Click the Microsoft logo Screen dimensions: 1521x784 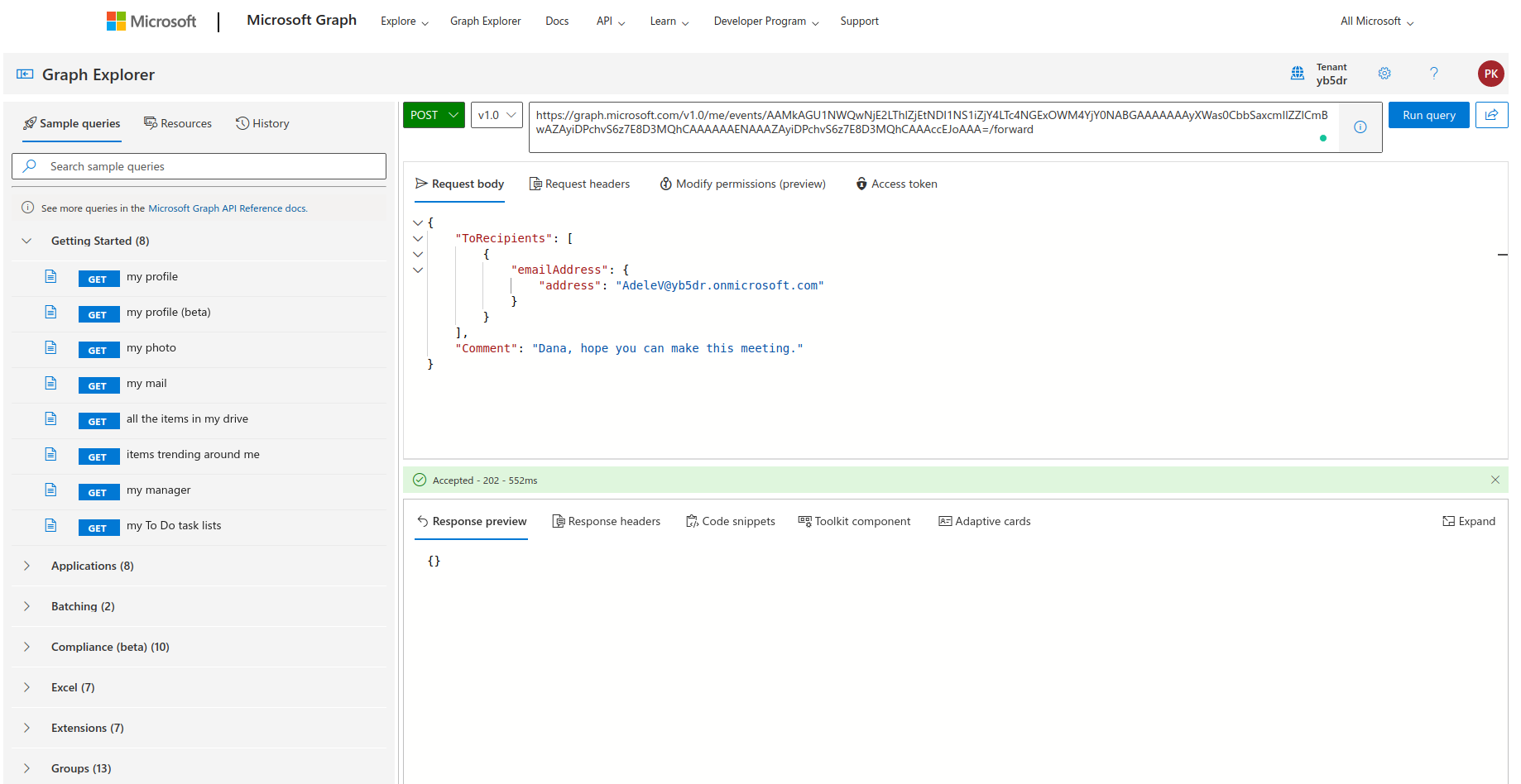click(151, 21)
